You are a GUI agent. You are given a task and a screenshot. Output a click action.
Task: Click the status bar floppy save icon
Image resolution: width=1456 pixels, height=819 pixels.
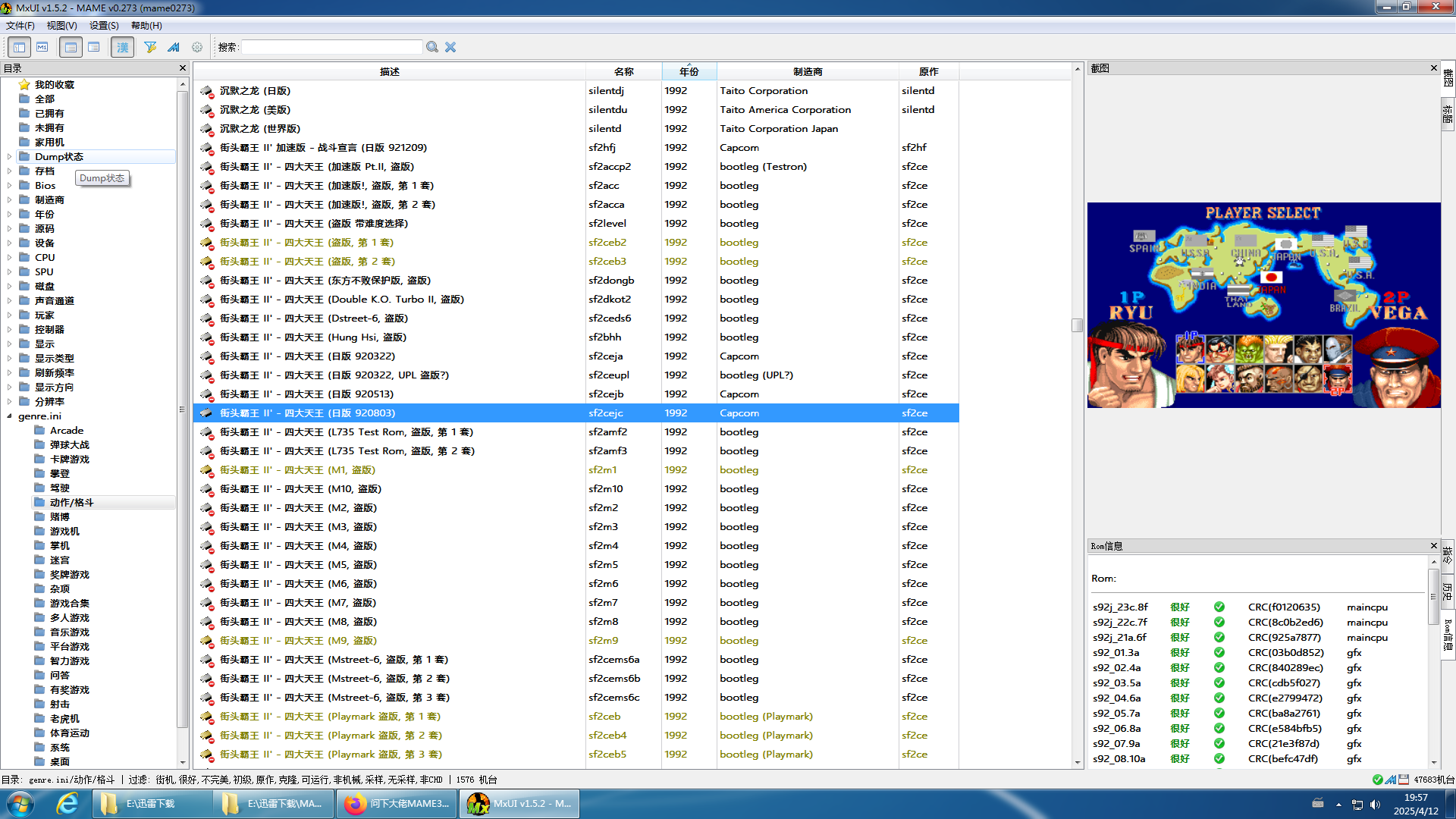1404,780
